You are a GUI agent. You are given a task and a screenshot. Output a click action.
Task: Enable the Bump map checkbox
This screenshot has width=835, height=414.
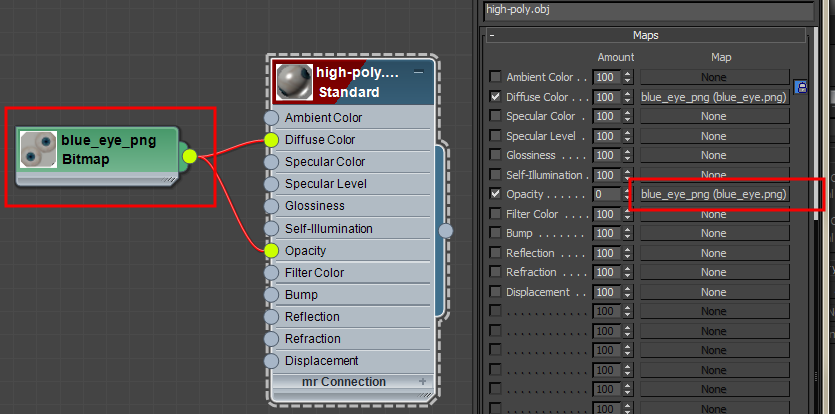pos(495,233)
